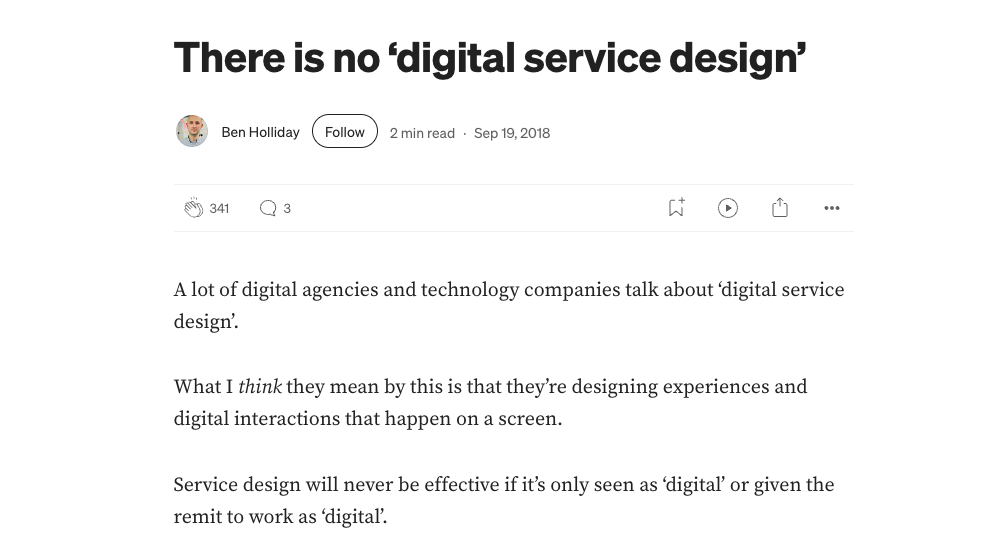Viewport: 986px width, 558px height.
Task: Open the three-dot more options menu
Action: 832,208
